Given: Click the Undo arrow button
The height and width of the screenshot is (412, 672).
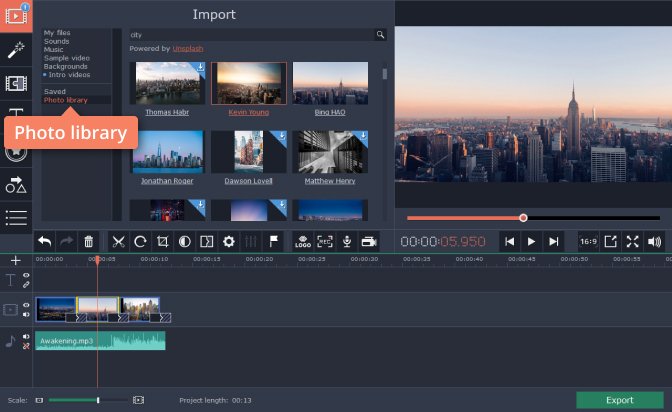Looking at the screenshot, I should pyautogui.click(x=45, y=242).
